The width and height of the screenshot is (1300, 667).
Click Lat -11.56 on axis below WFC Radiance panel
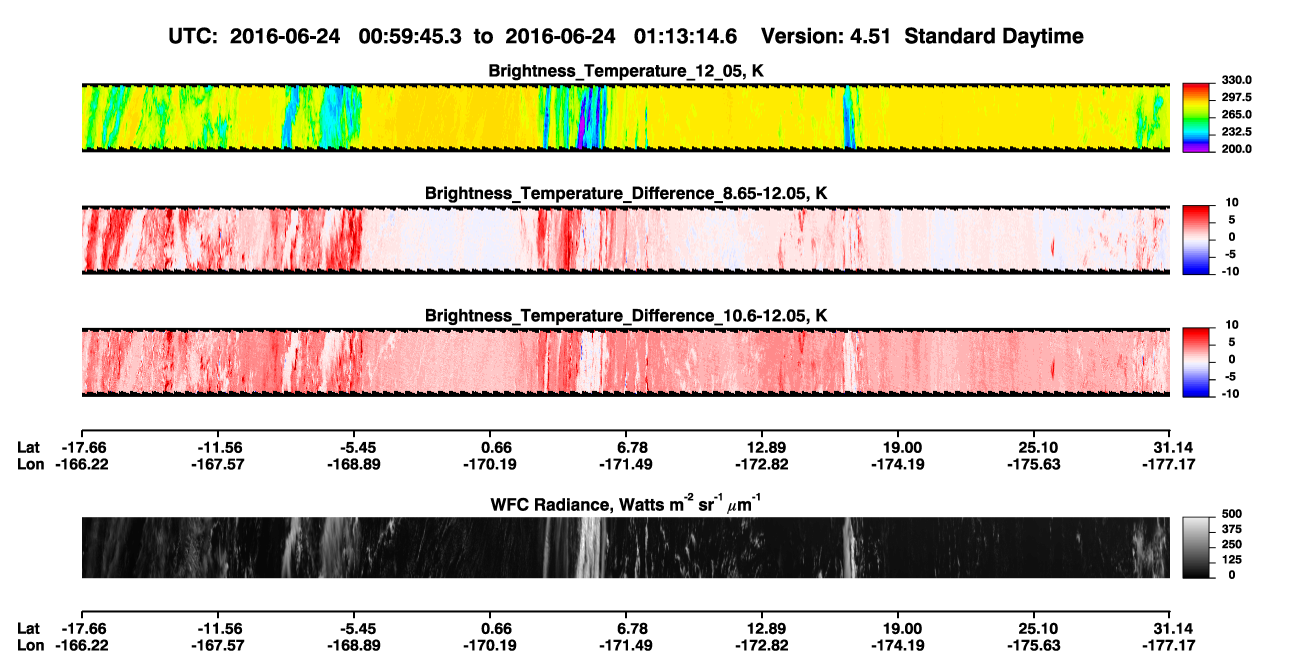pyautogui.click(x=217, y=628)
